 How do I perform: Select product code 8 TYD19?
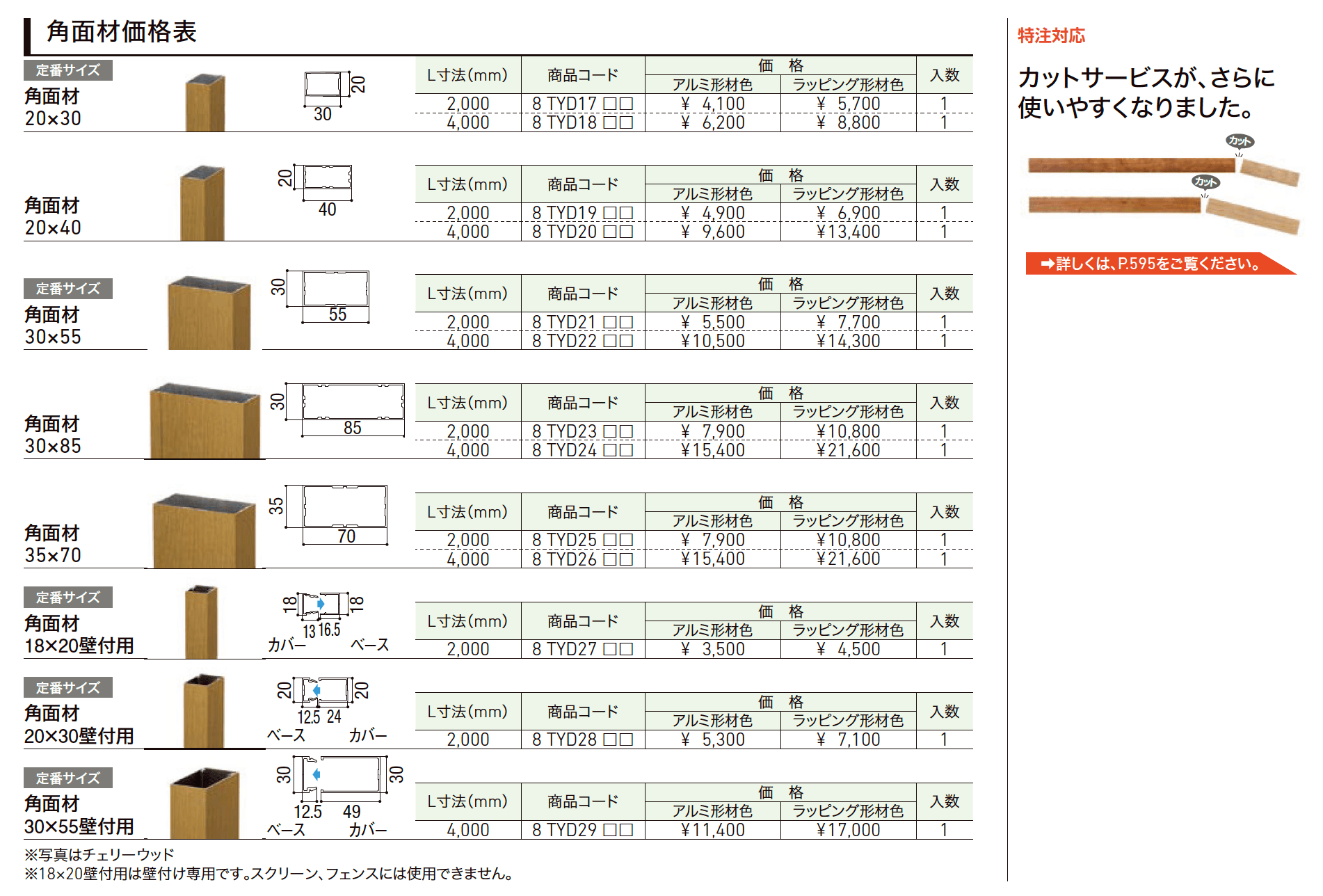(582, 213)
